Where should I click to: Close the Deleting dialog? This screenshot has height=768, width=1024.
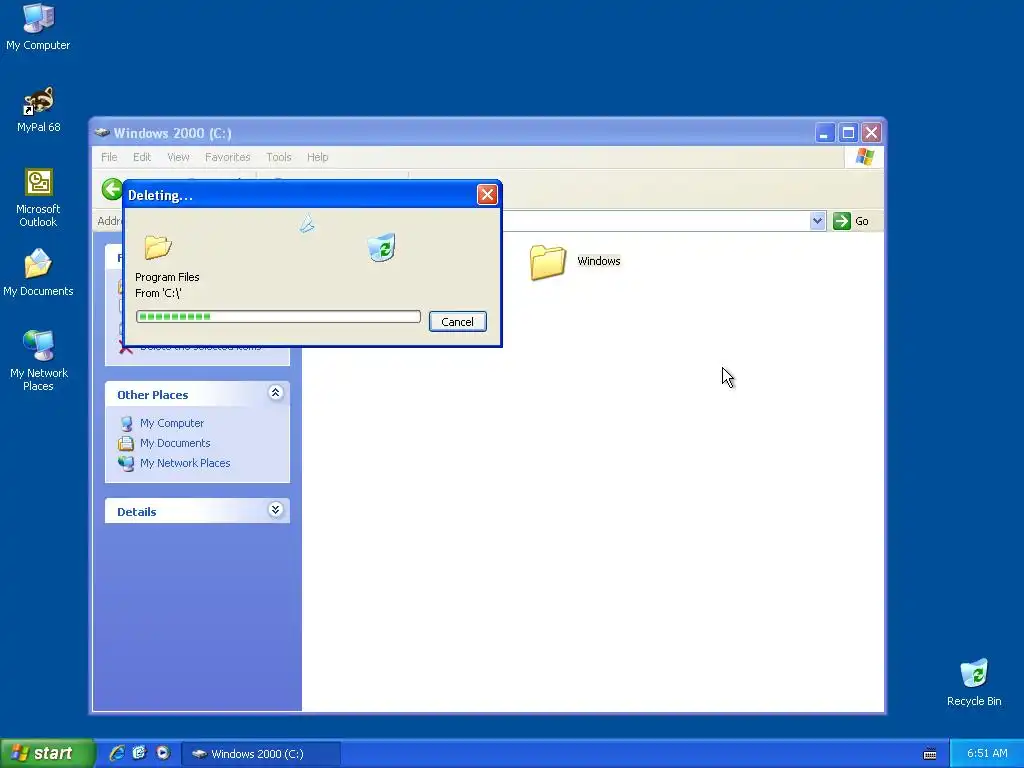coord(487,195)
